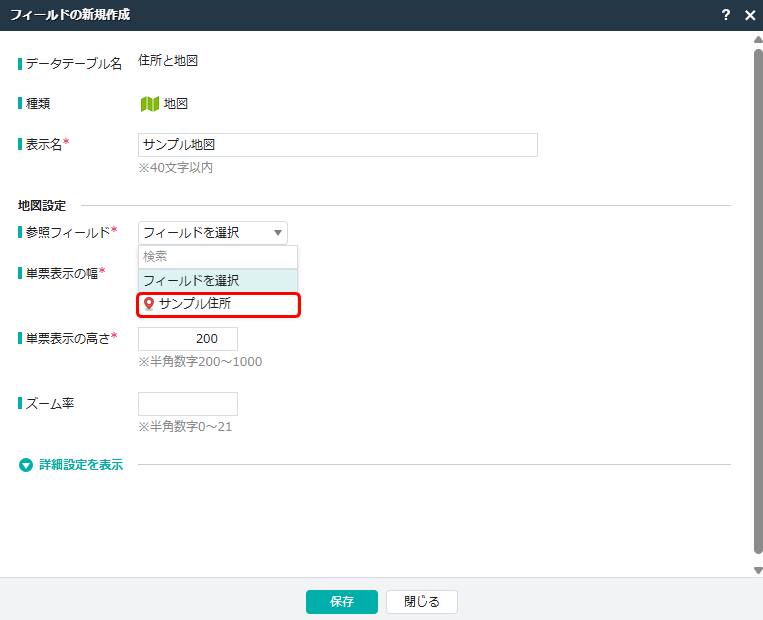Click the 単票表示の幅 label
Screen dimensions: 763x620
point(62,274)
